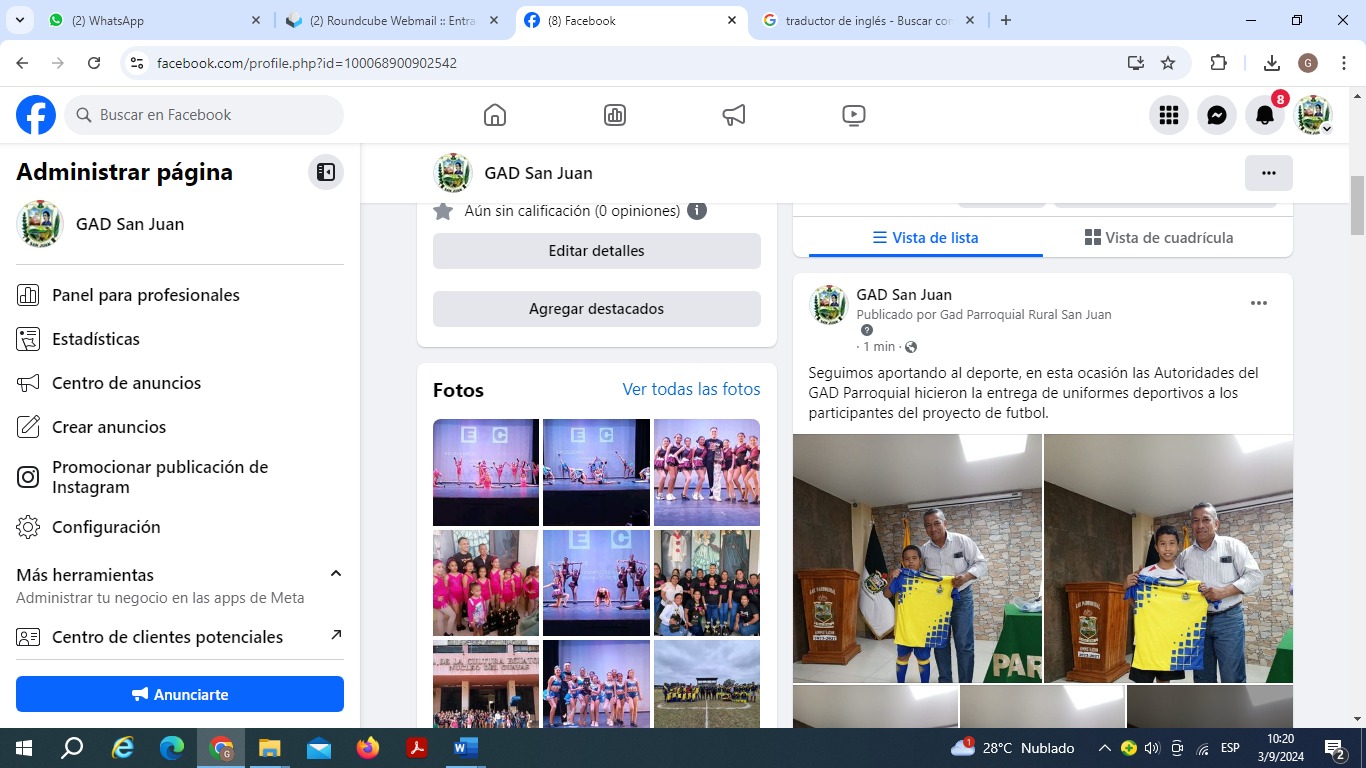This screenshot has width=1366, height=768.
Task: Open the Messenger chat icon
Action: (x=1216, y=115)
